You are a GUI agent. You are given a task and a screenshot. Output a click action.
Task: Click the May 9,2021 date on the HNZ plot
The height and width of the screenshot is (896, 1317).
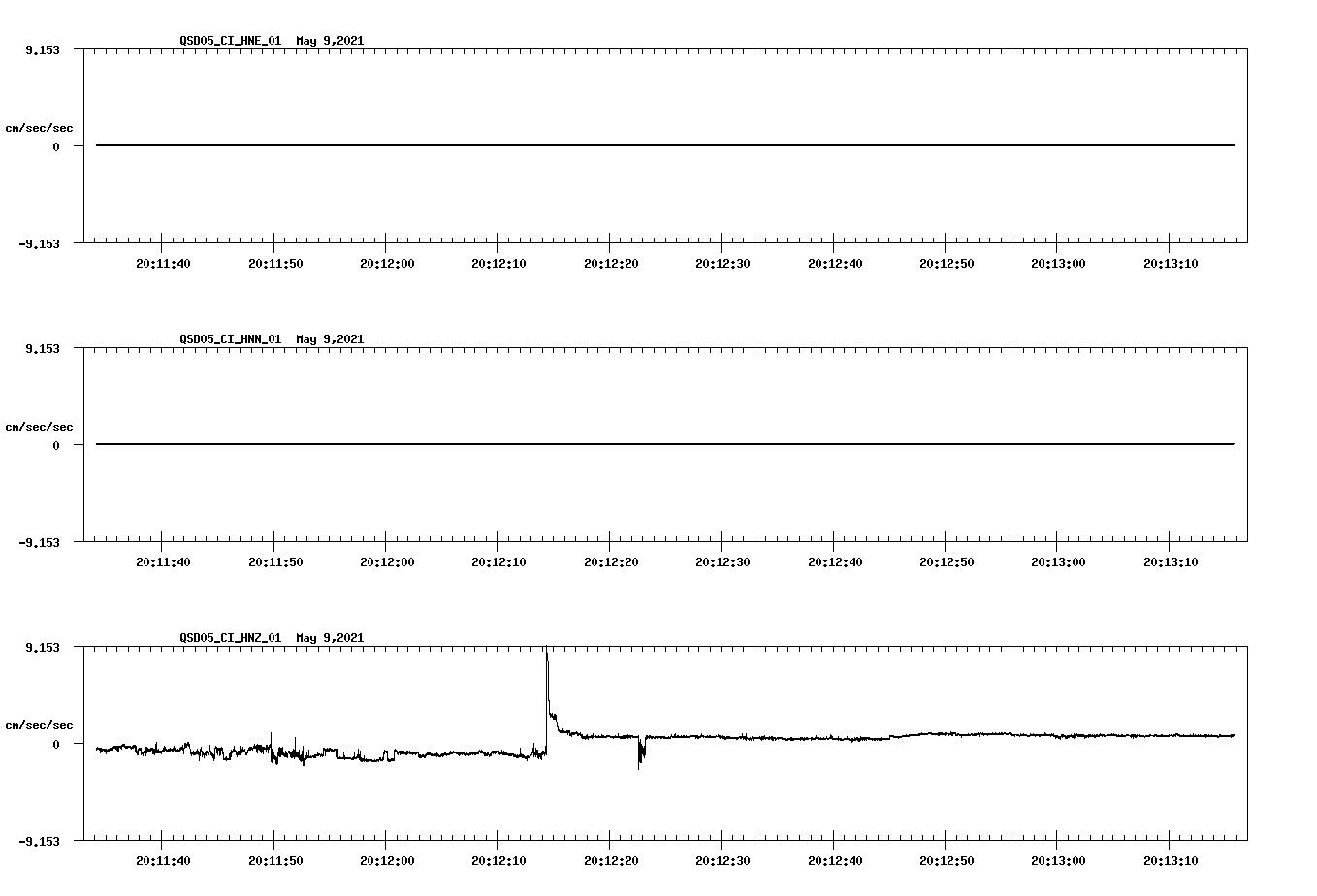(330, 638)
